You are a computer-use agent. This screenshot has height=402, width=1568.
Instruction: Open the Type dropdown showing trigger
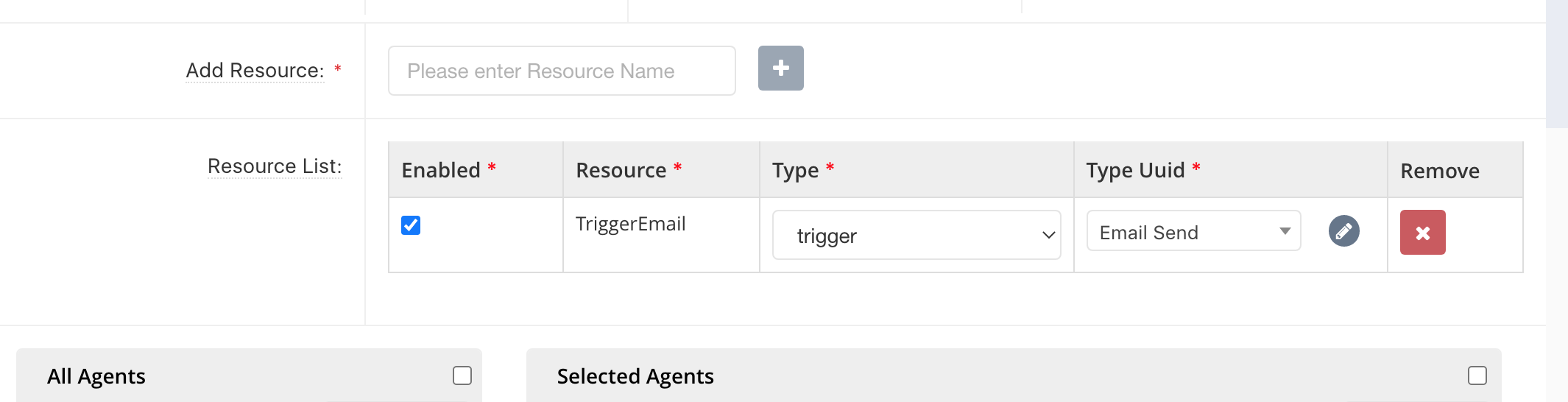[x=917, y=235]
